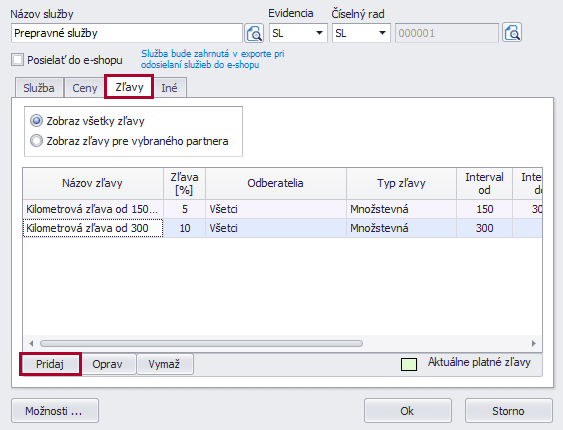The height and width of the screenshot is (430, 563).
Task: Select Zobraz všetky zľavy radio option
Action: [x=36, y=121]
